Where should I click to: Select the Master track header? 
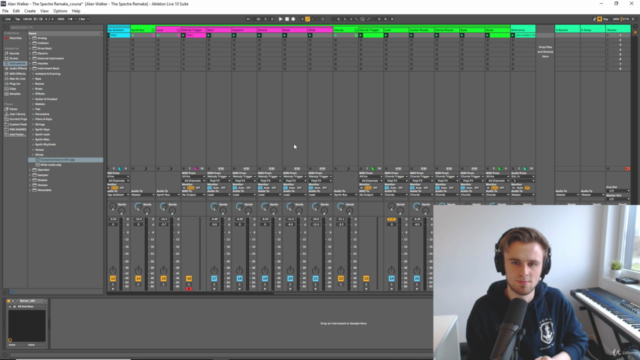[618, 30]
